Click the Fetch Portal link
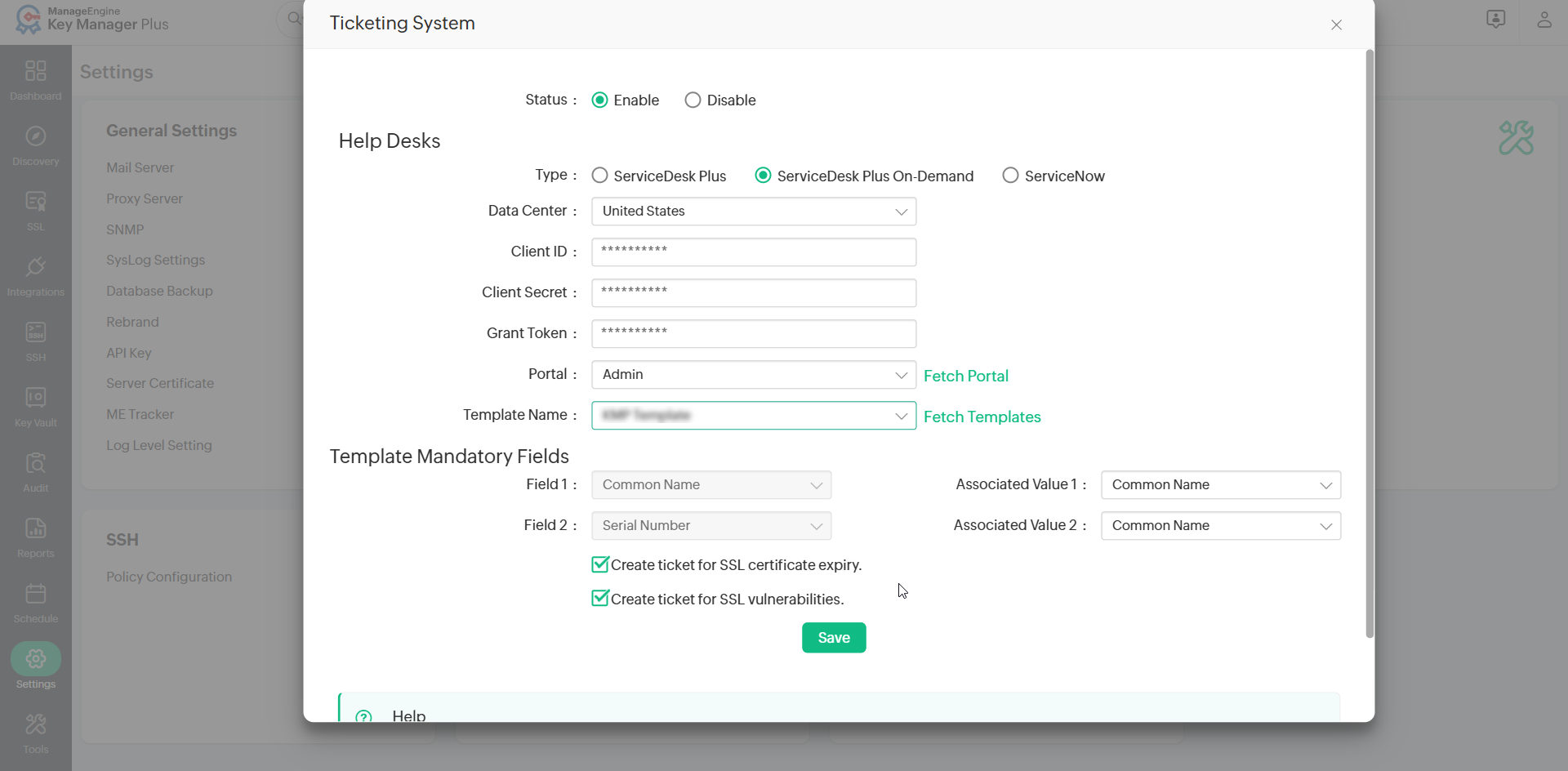The image size is (1568, 771). (x=965, y=376)
